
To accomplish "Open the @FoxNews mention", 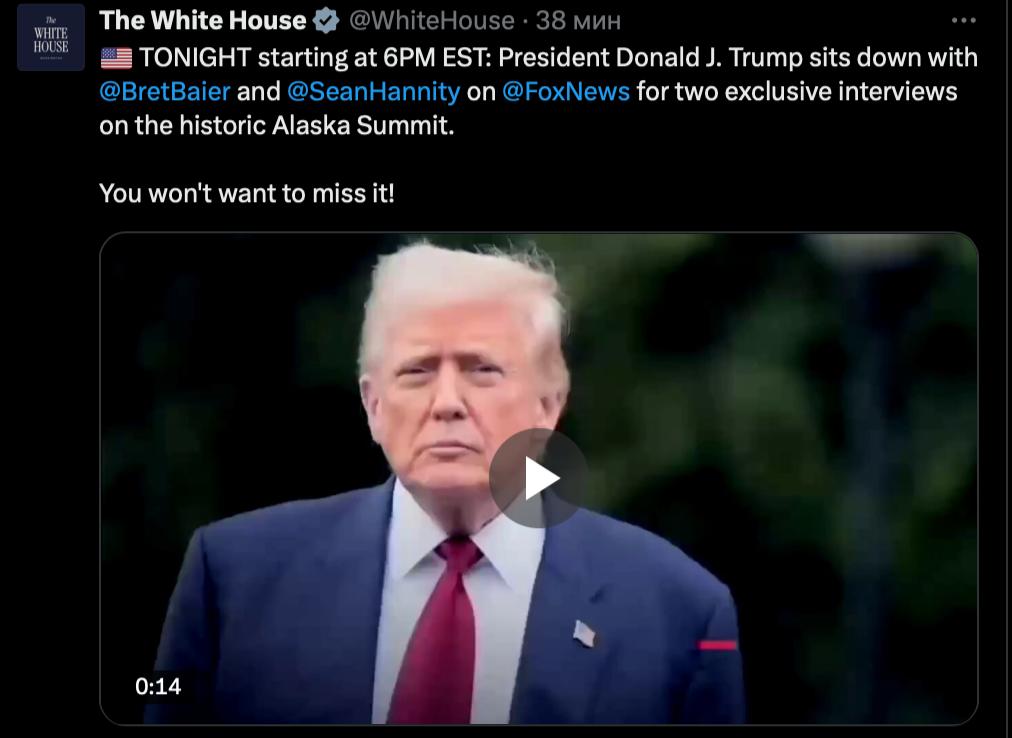I will [565, 92].
